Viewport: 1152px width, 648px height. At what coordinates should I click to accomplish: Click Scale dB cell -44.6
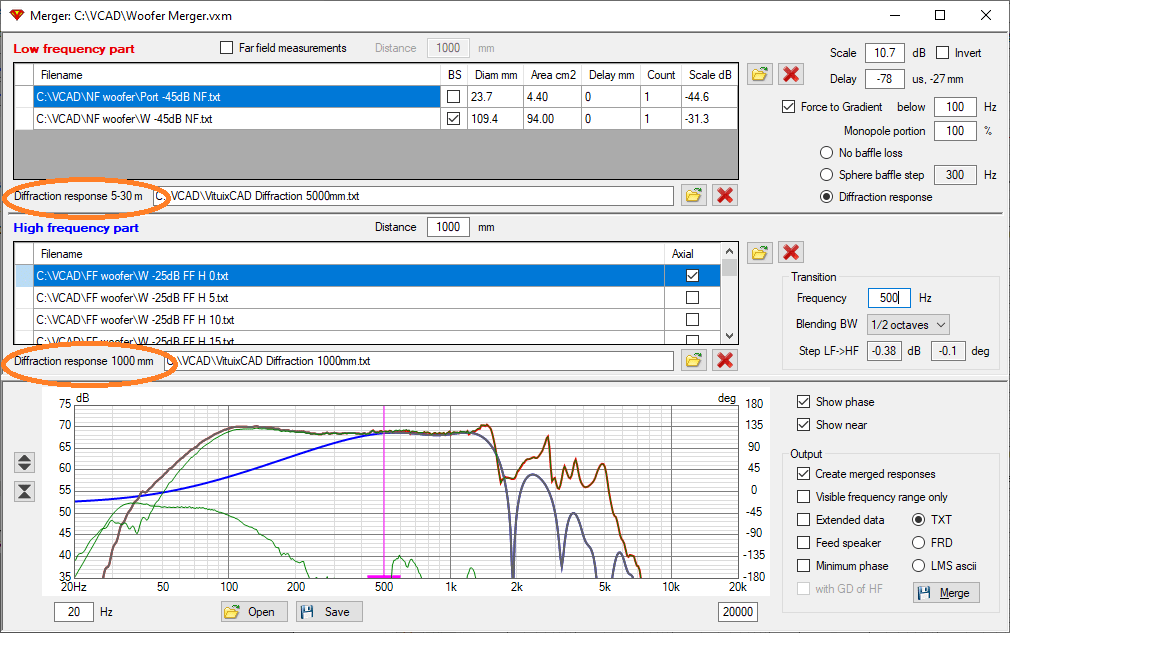(x=709, y=97)
